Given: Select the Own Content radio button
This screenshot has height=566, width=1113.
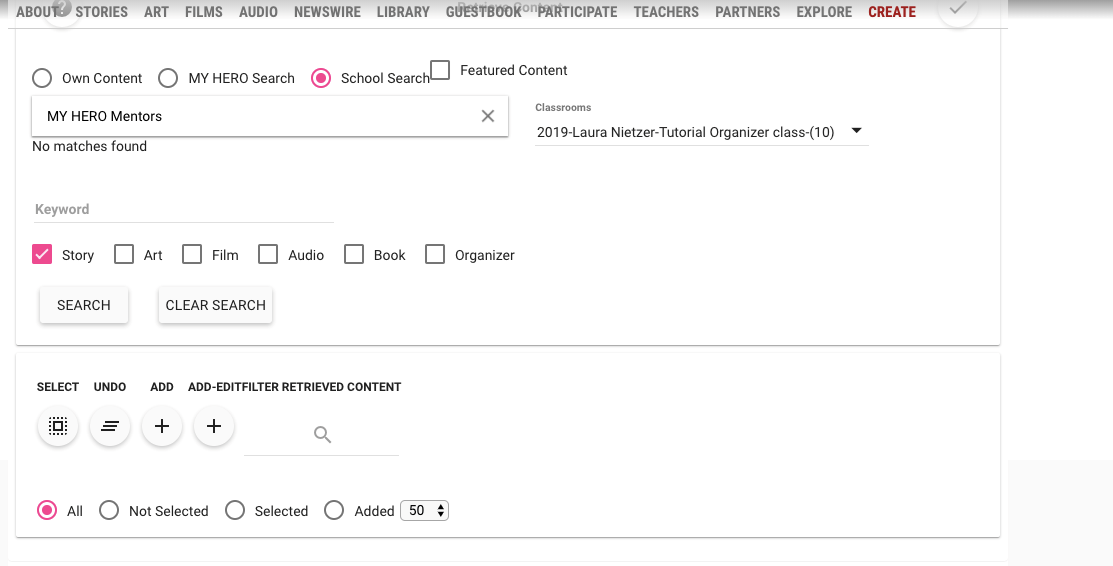Looking at the screenshot, I should point(42,78).
